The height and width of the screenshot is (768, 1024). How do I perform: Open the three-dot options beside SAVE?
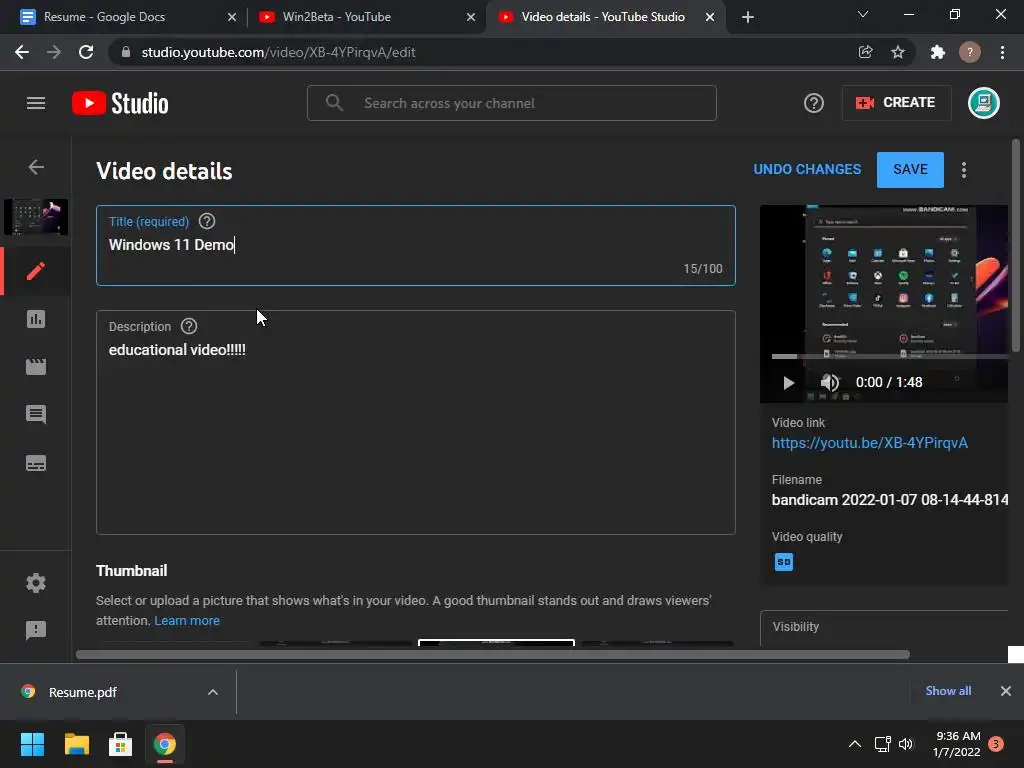[964, 170]
